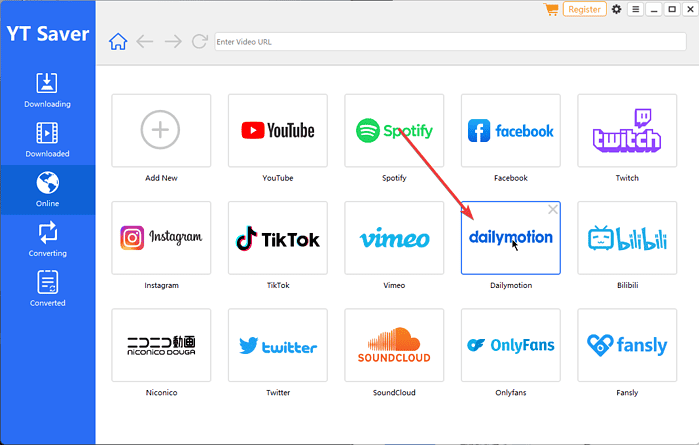Go back with the left arrow
This screenshot has width=699, height=445.
point(145,41)
